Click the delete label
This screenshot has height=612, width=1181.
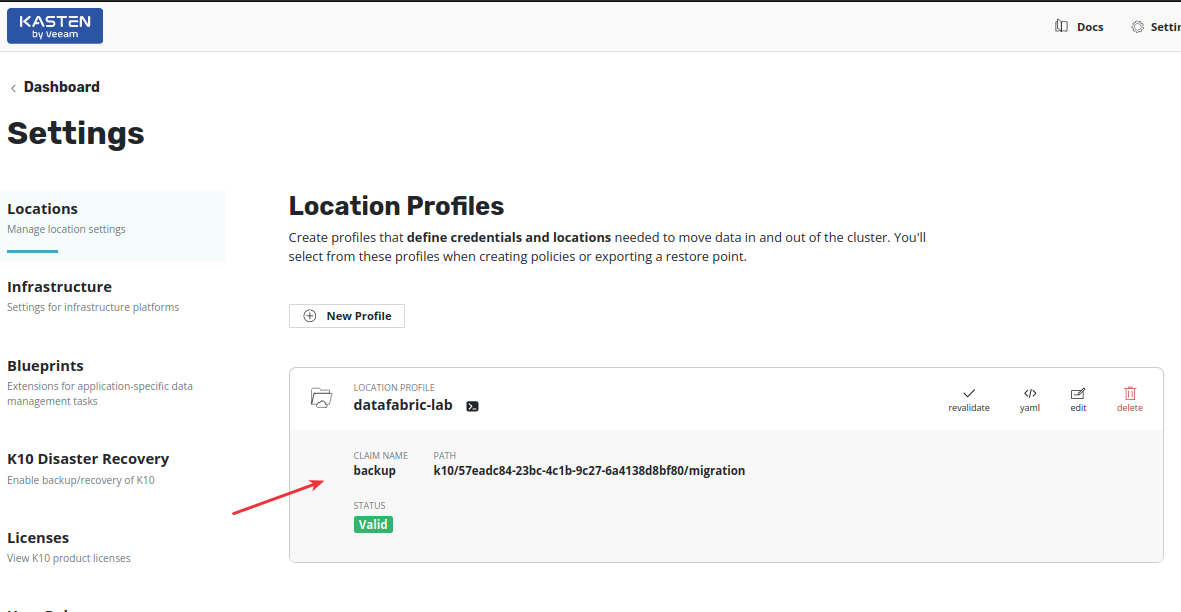1130,408
